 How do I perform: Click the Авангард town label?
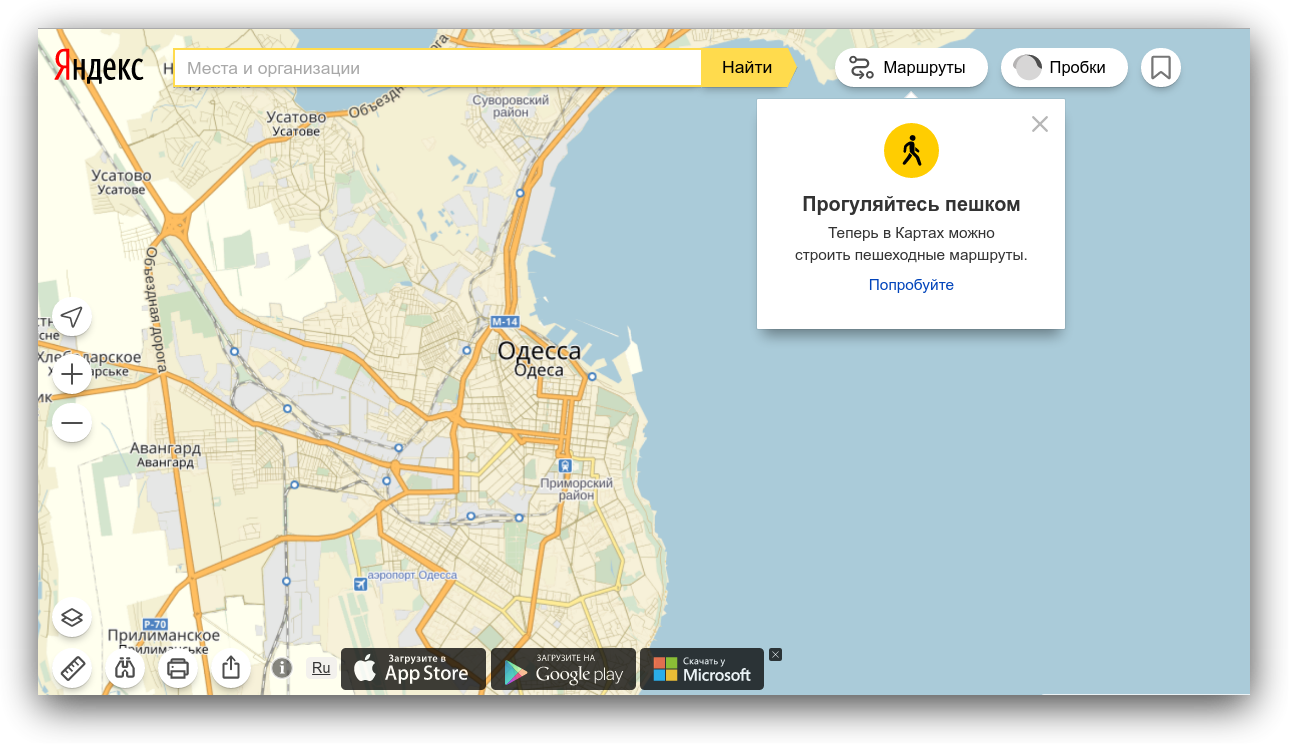[x=166, y=448]
